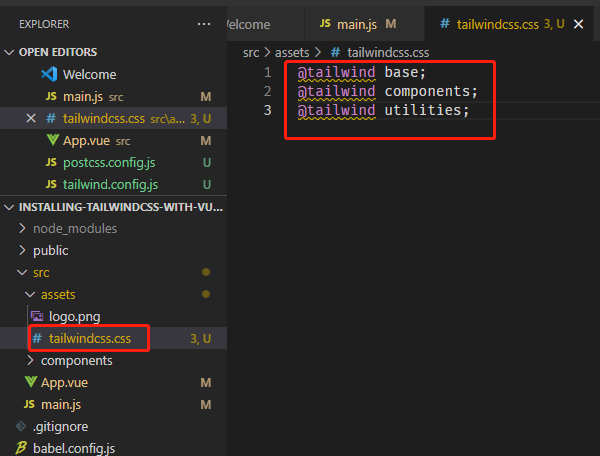The width and height of the screenshot is (600, 456).
Task: Click JS icon of tailwind.config.js
Action: tap(51, 184)
